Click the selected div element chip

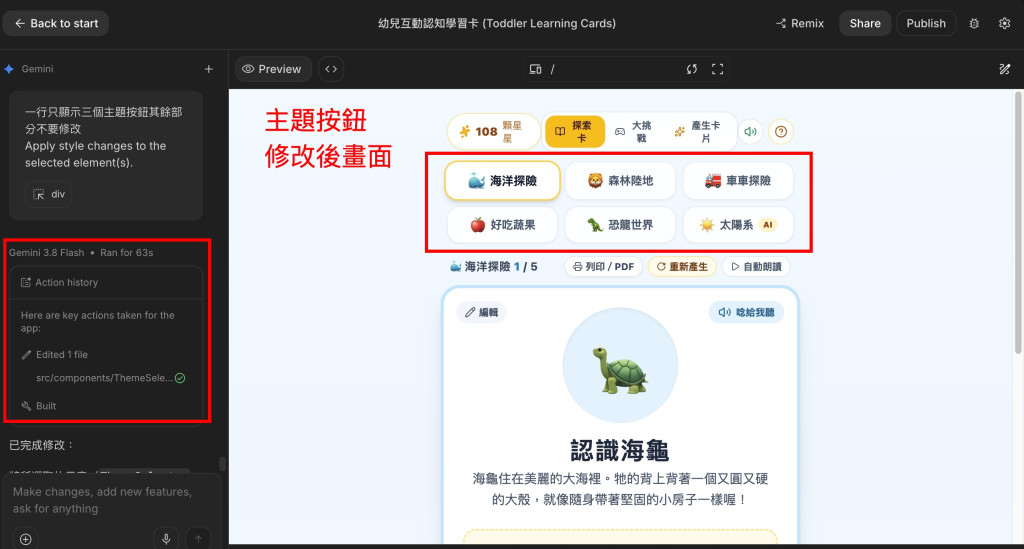tap(48, 194)
